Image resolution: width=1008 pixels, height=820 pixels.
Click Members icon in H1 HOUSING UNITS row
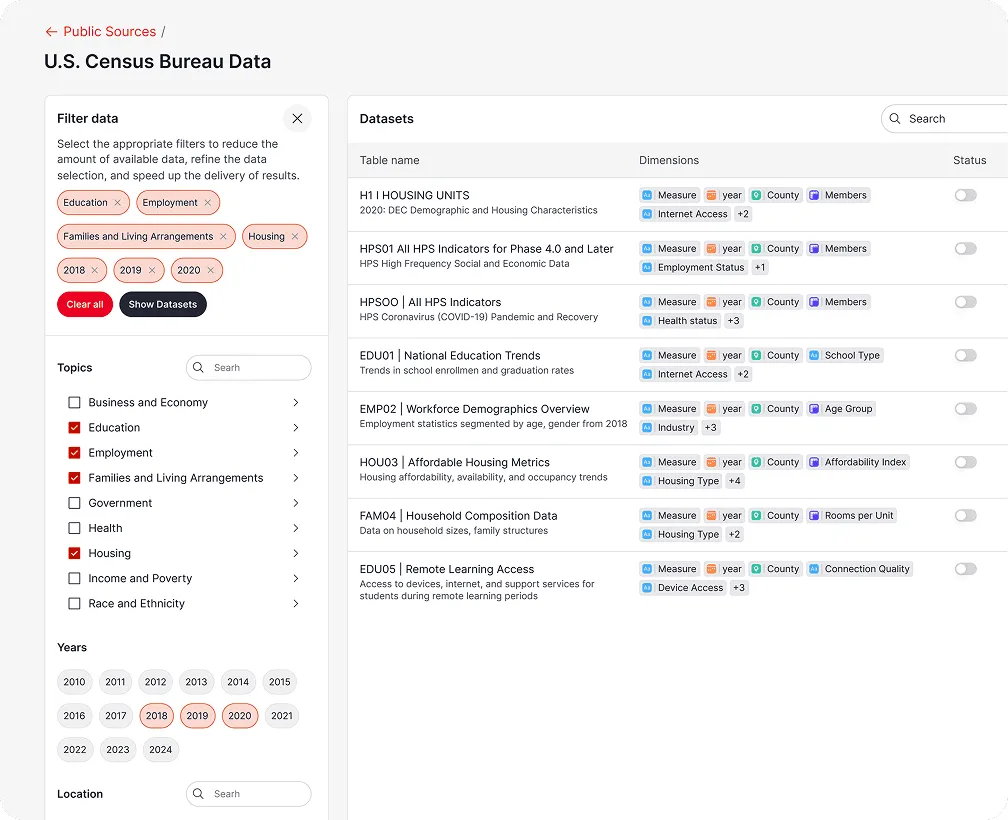814,195
